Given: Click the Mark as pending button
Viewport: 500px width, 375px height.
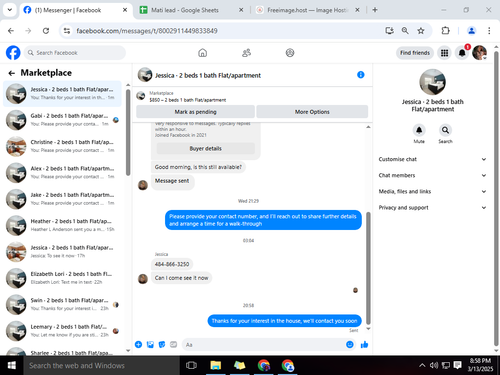Looking at the screenshot, I should pos(195,112).
